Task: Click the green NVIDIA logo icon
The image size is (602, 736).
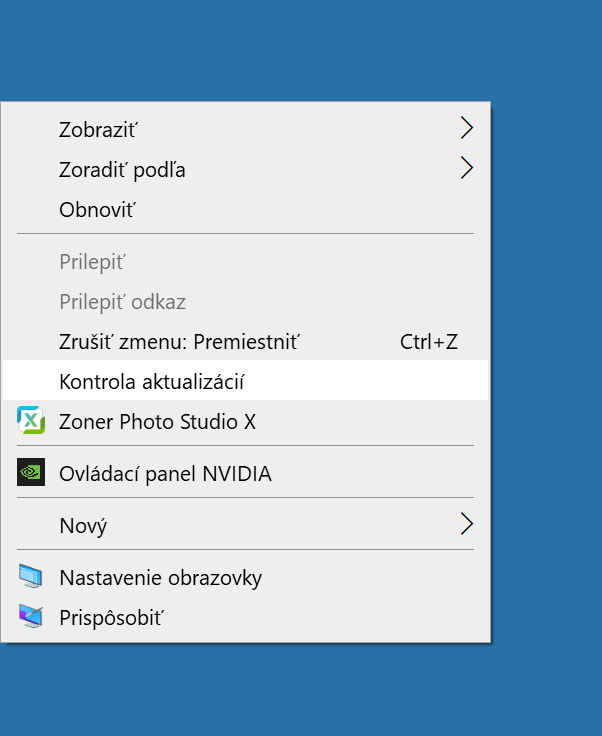Action: (32, 473)
